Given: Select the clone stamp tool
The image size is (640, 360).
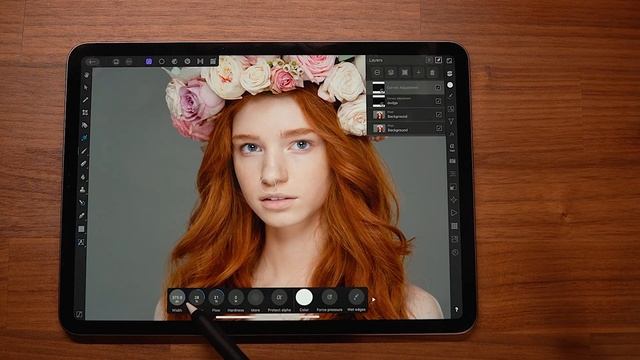Looking at the screenshot, I should tap(82, 189).
